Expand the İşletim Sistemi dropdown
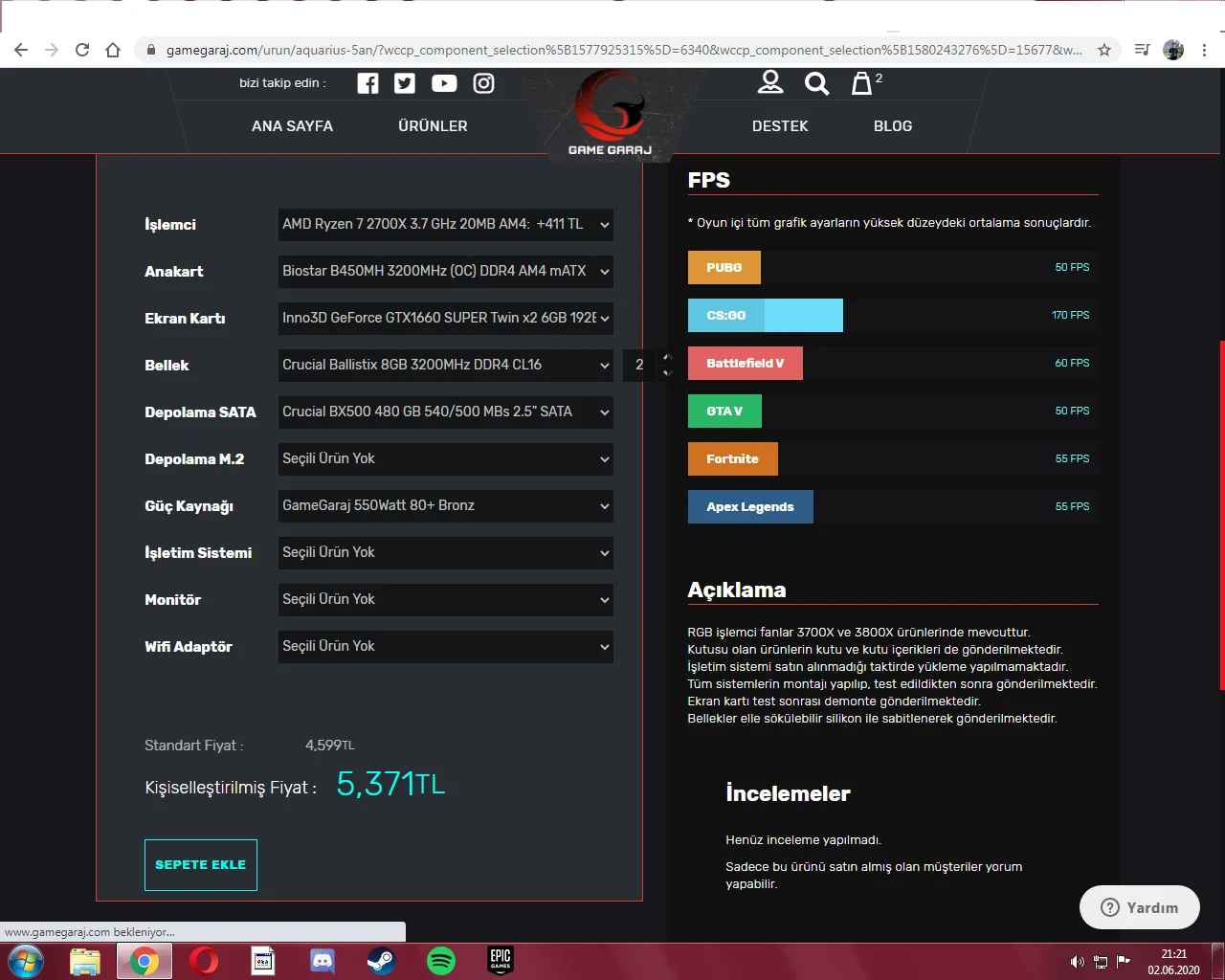Viewport: 1225px width, 980px height. [446, 552]
